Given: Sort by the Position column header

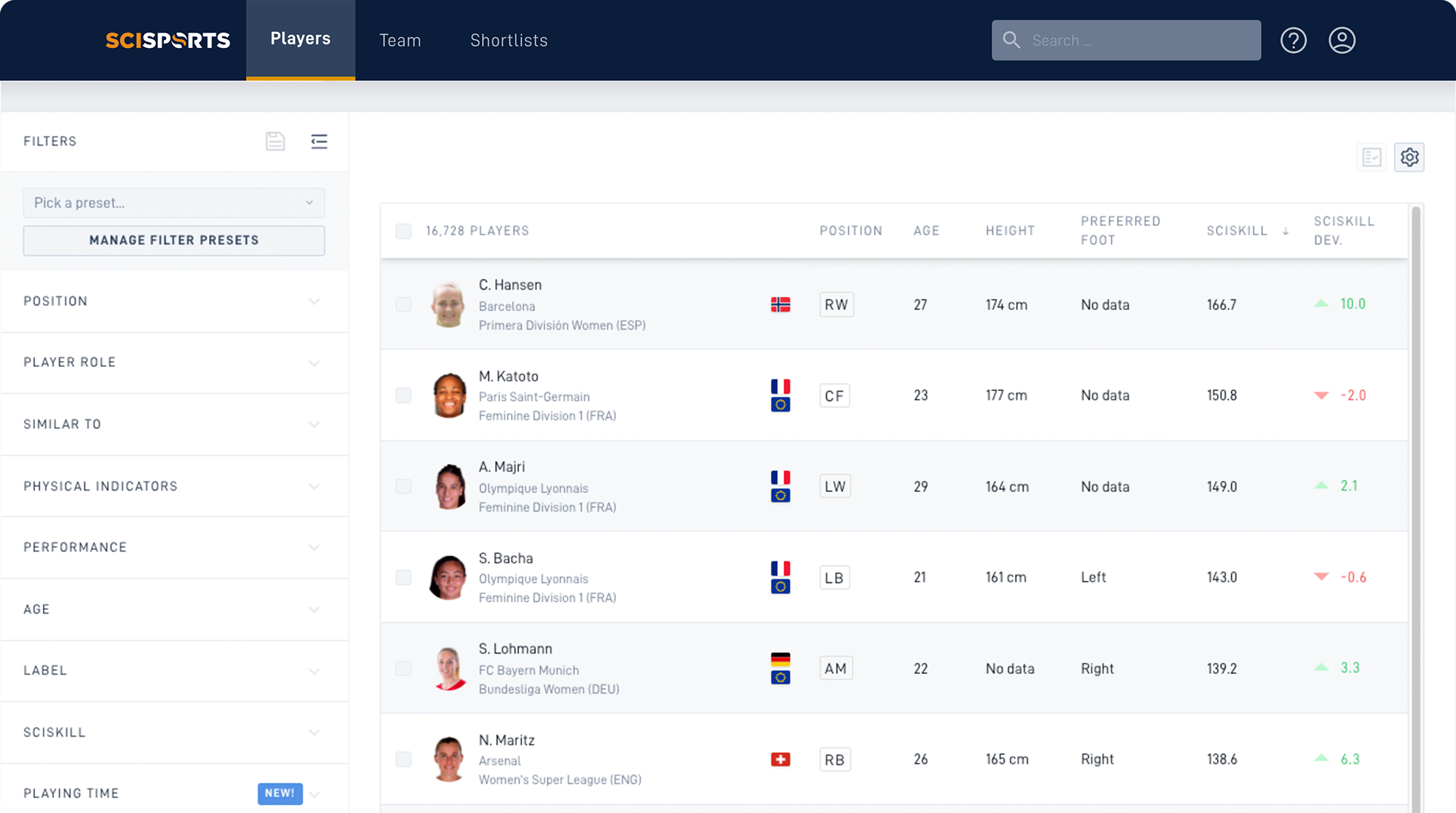Looking at the screenshot, I should [850, 231].
